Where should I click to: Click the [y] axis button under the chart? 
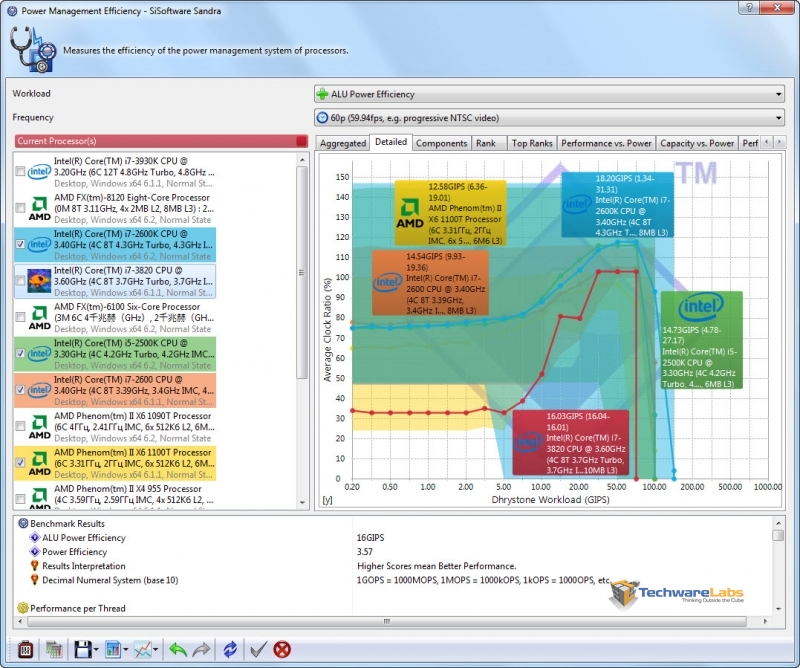[x=328, y=500]
